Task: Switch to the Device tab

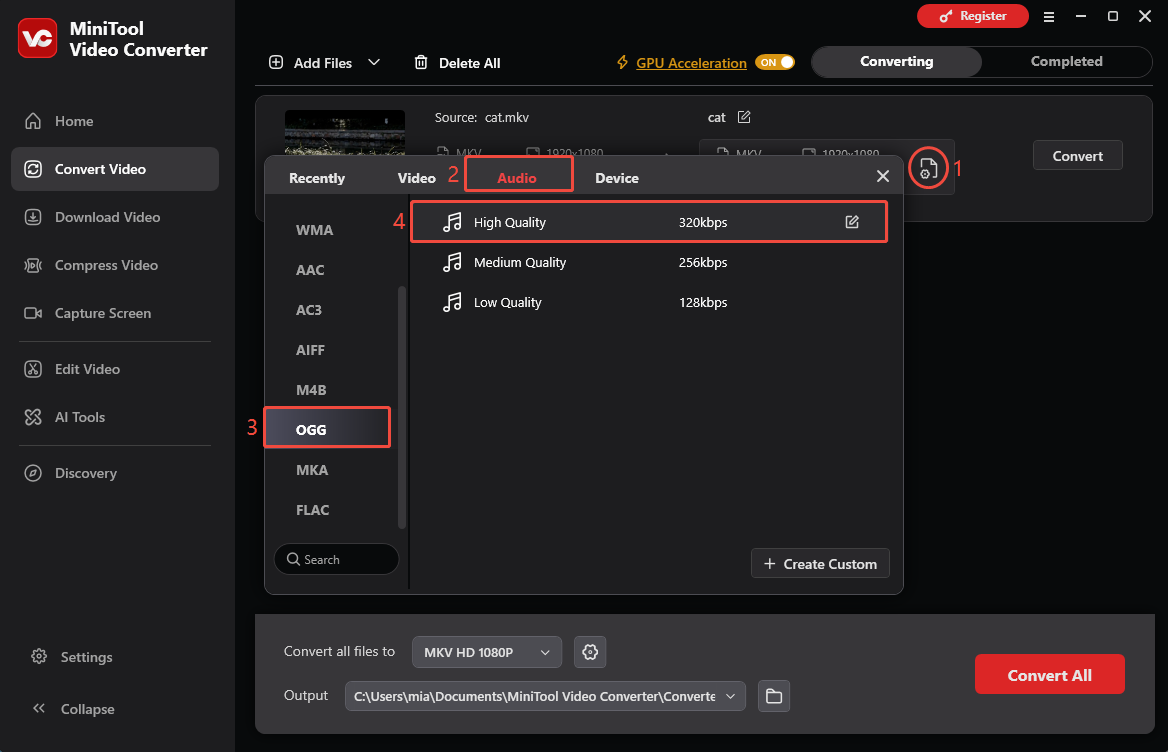Action: 617,178
